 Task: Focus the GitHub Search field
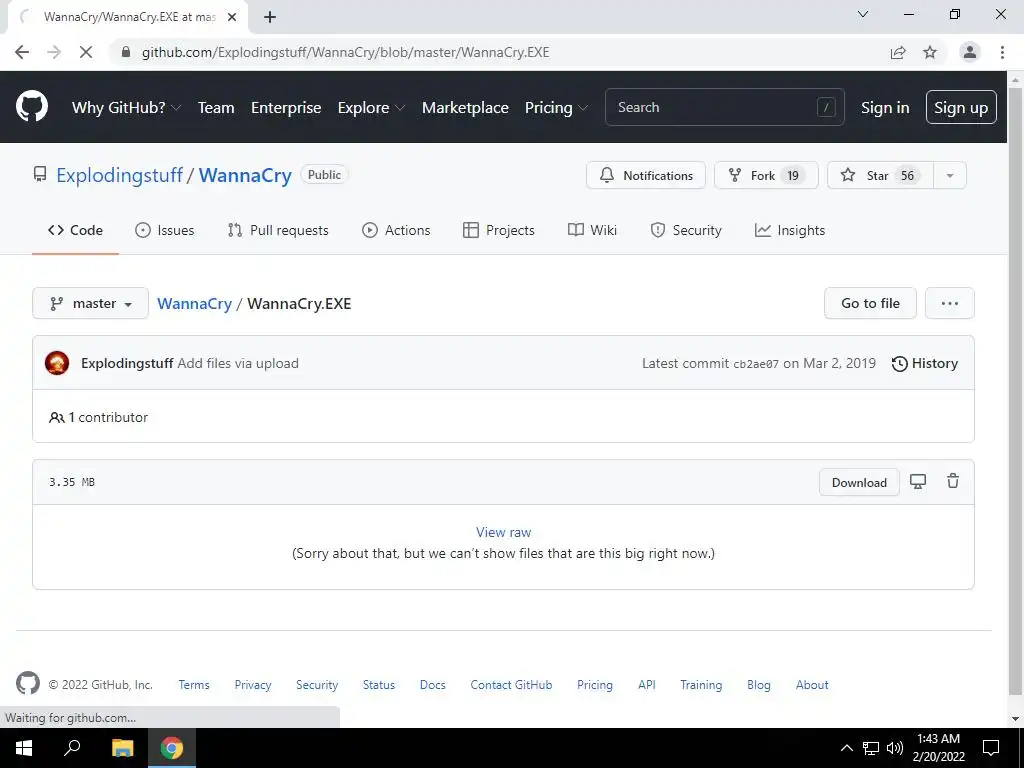725,107
